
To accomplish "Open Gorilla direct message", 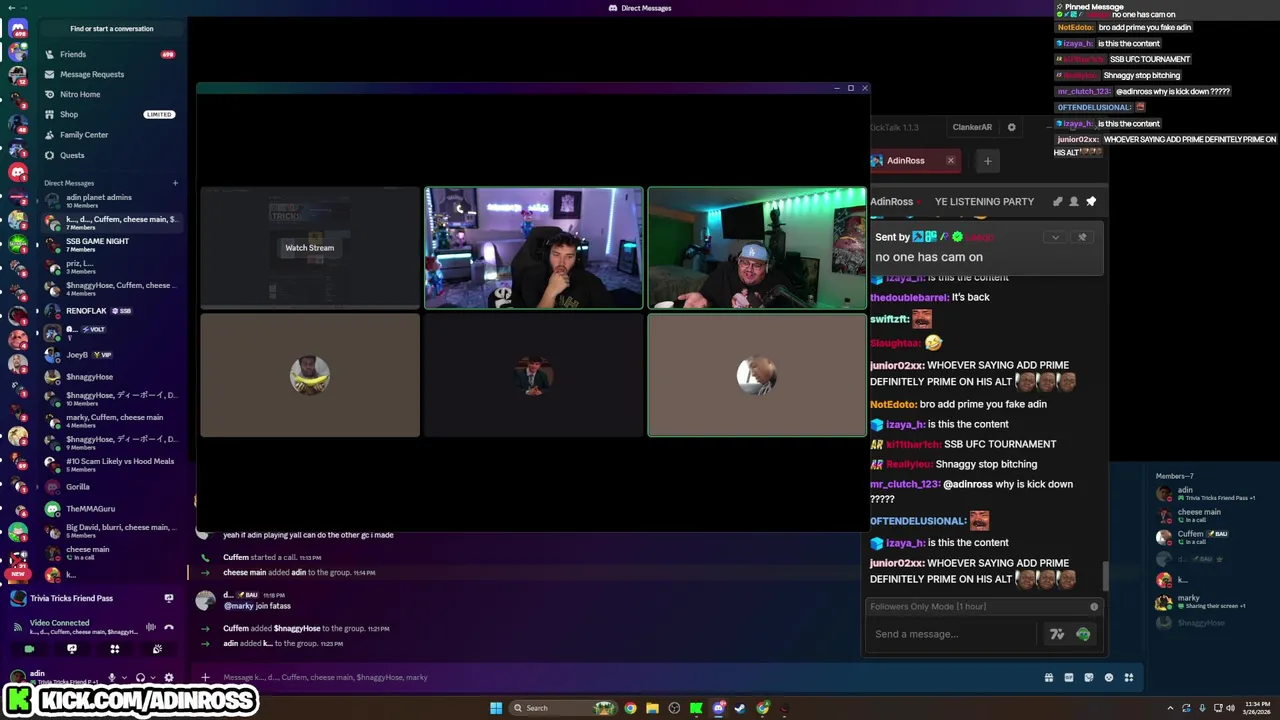I will [112, 487].
